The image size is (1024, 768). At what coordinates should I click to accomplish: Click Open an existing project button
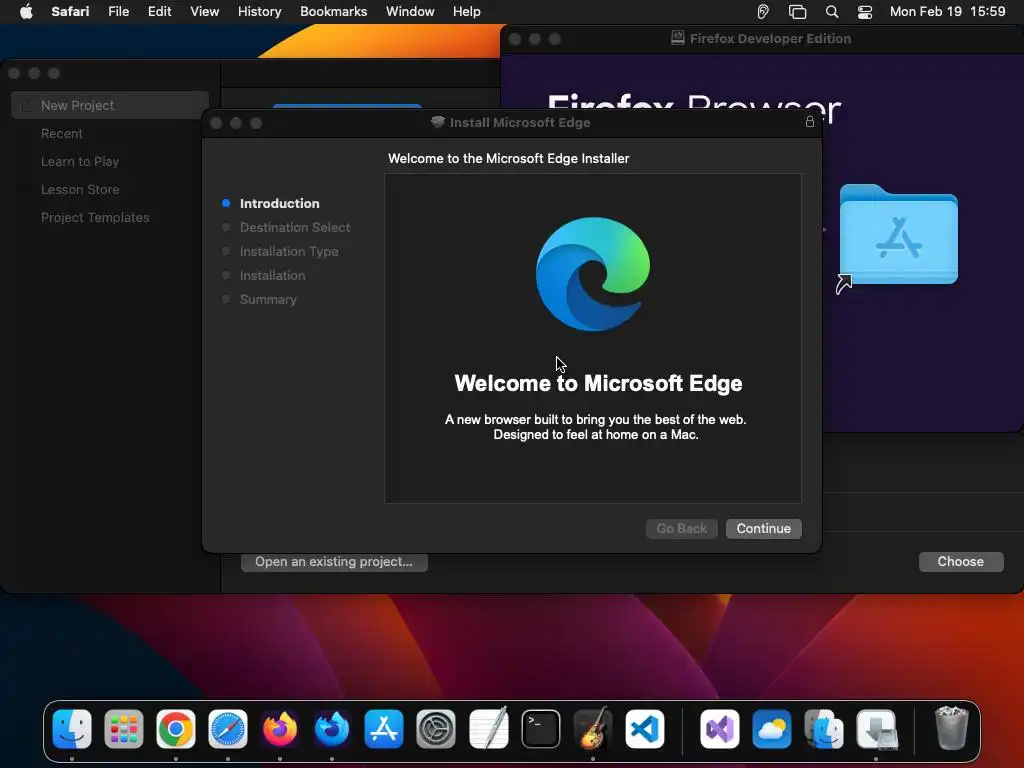pos(334,562)
